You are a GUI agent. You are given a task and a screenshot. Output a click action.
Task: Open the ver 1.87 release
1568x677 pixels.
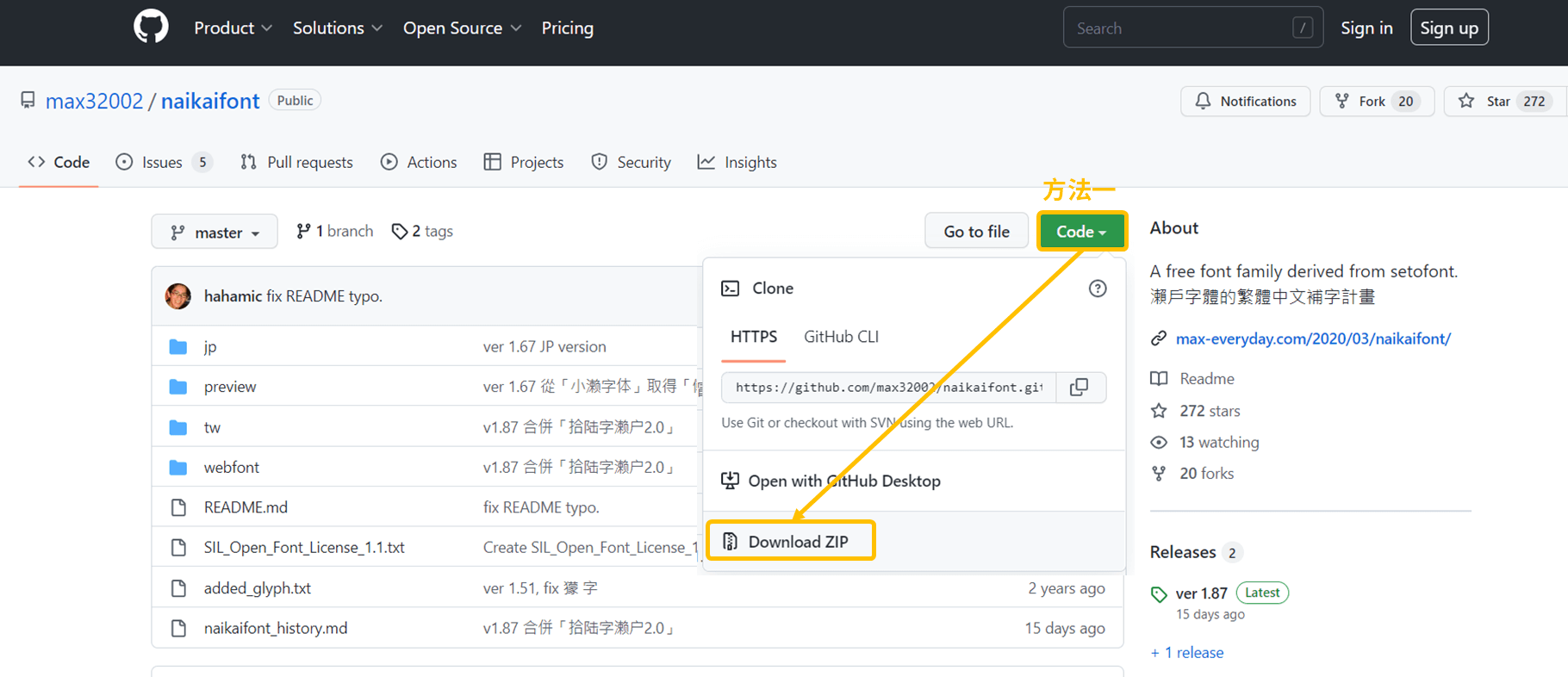coord(1201,593)
